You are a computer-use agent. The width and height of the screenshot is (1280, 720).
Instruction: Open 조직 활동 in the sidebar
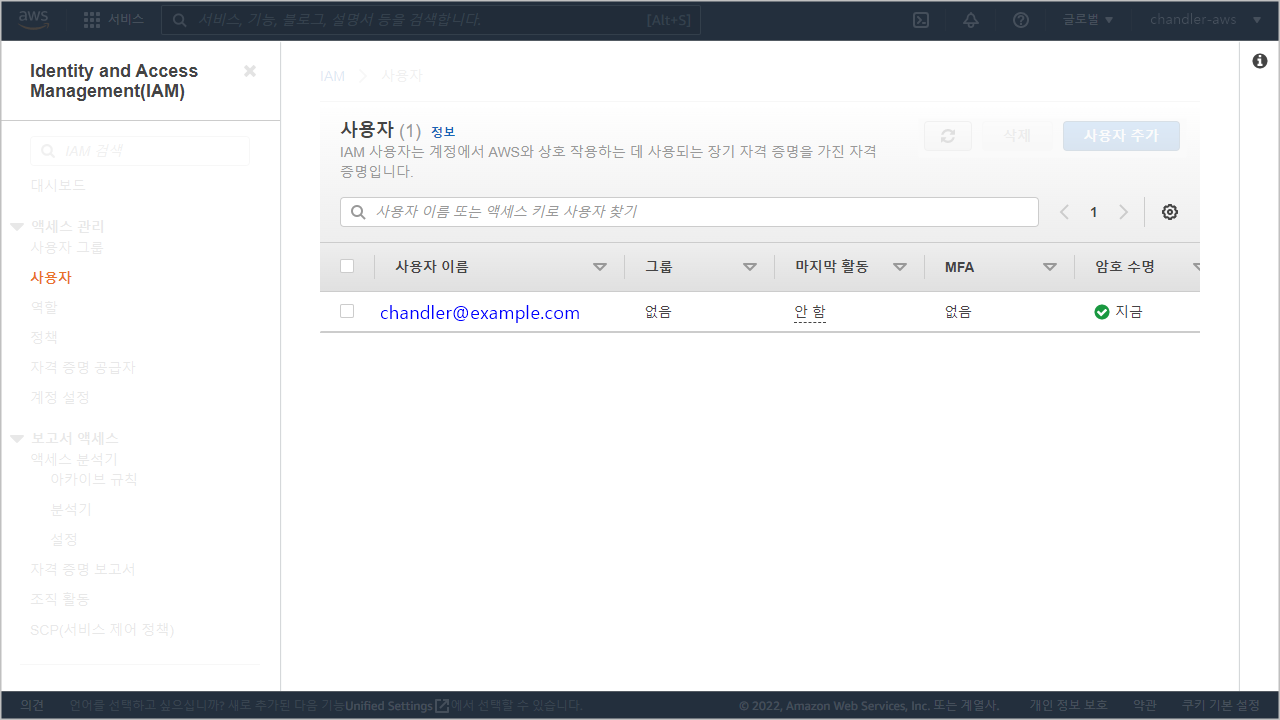[x=60, y=599]
